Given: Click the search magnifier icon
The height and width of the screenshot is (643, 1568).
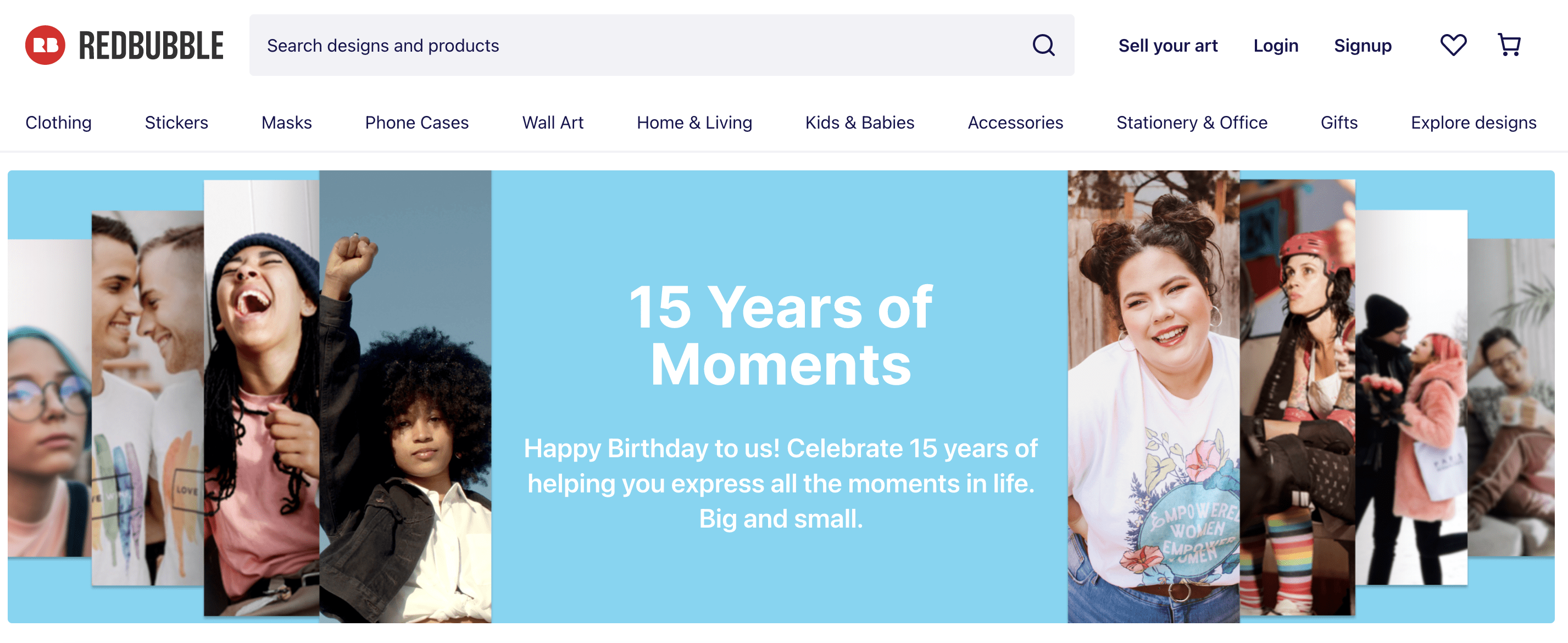Looking at the screenshot, I should tap(1043, 45).
